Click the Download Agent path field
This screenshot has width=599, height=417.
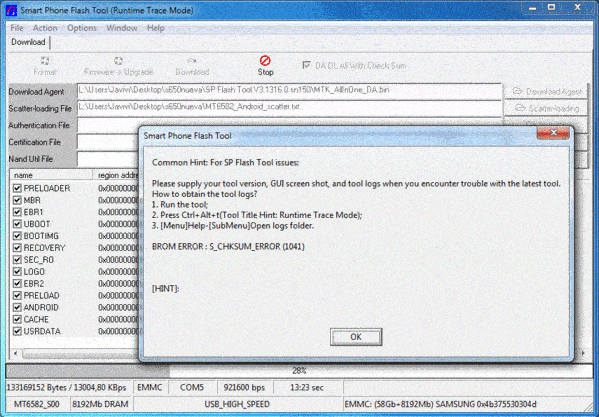tap(290, 91)
